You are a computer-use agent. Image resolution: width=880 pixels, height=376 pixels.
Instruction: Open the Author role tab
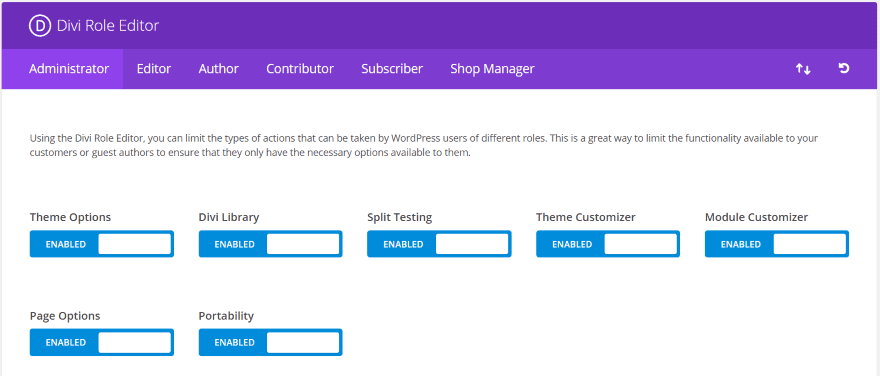pos(219,69)
